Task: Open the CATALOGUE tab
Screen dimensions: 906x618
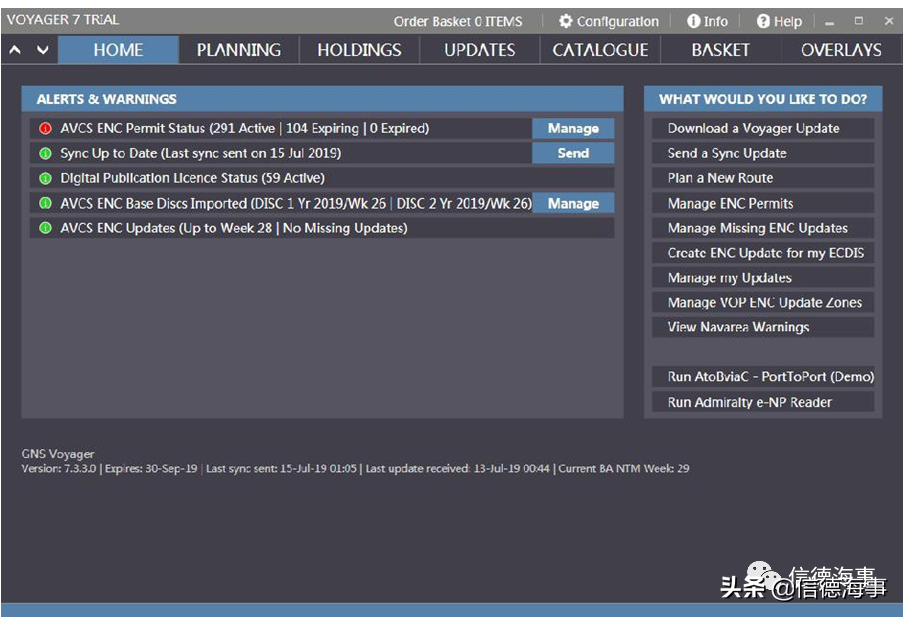Action: pyautogui.click(x=600, y=50)
